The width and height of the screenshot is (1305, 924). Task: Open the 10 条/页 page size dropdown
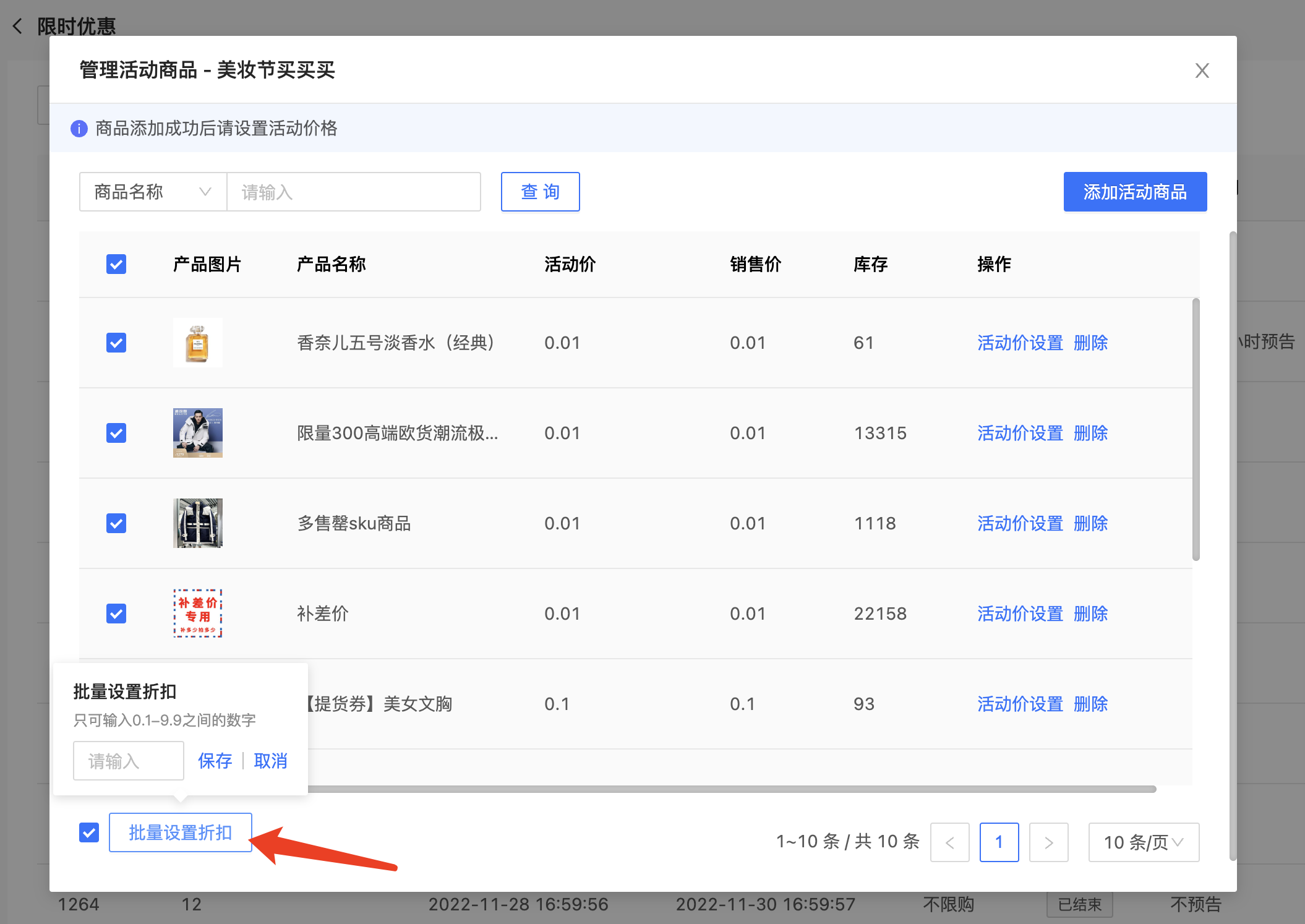1144,842
